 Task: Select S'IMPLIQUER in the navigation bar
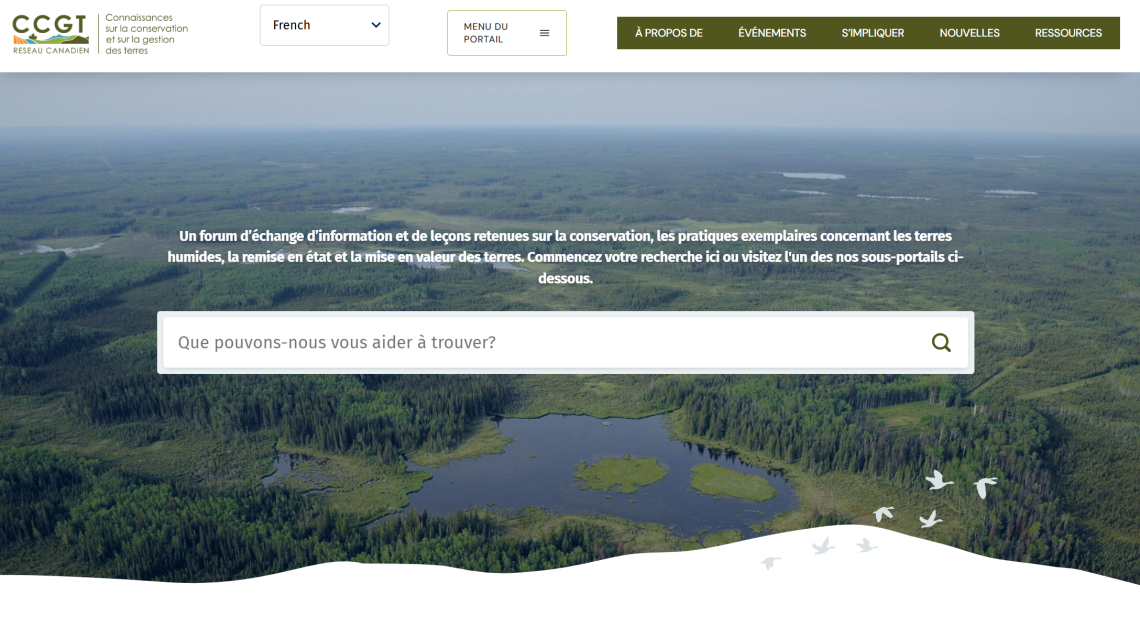873,32
